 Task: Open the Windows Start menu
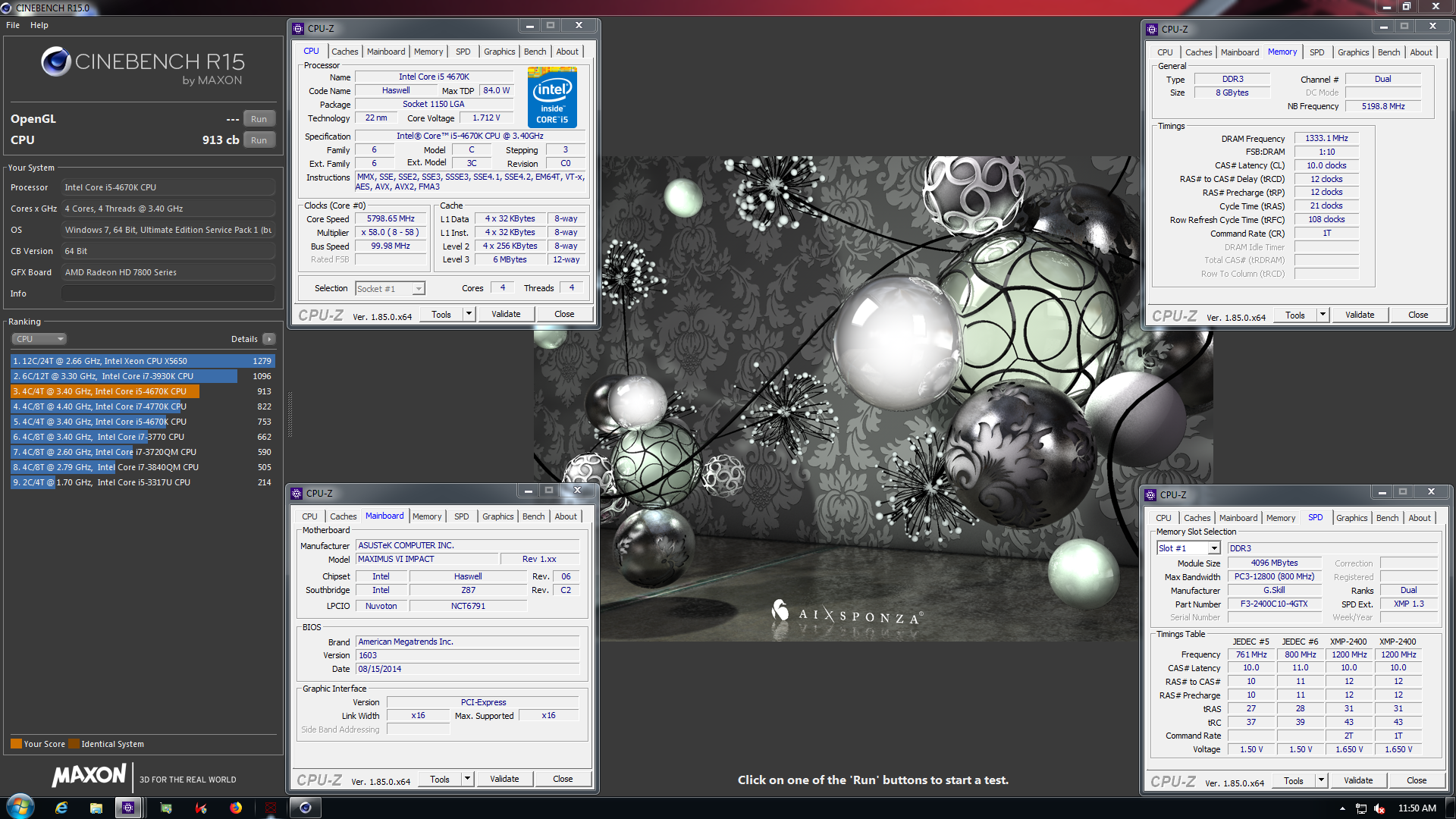pyautogui.click(x=20, y=808)
